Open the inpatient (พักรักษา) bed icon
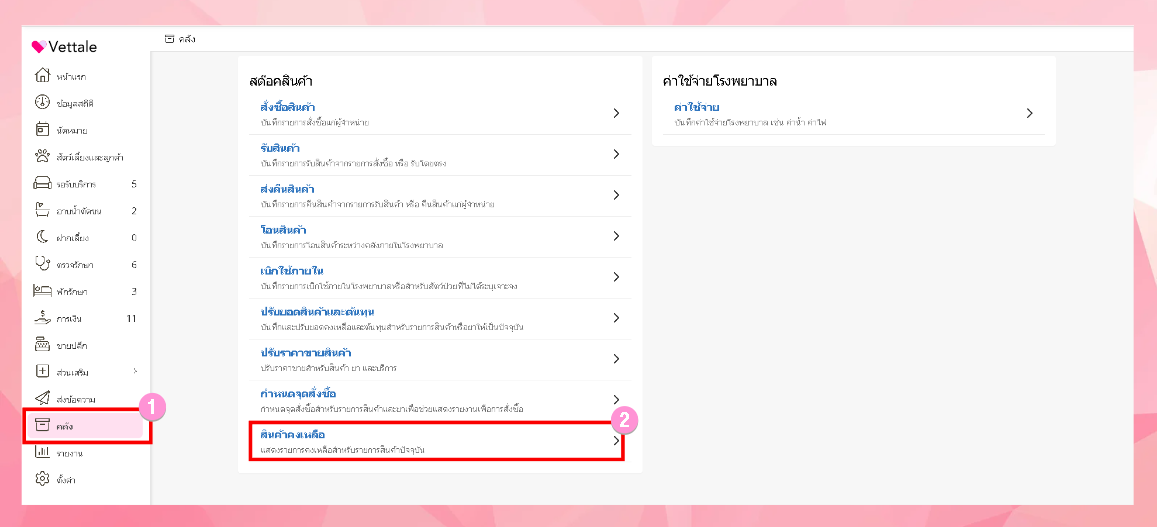This screenshot has height=527, width=1157. tap(43, 292)
